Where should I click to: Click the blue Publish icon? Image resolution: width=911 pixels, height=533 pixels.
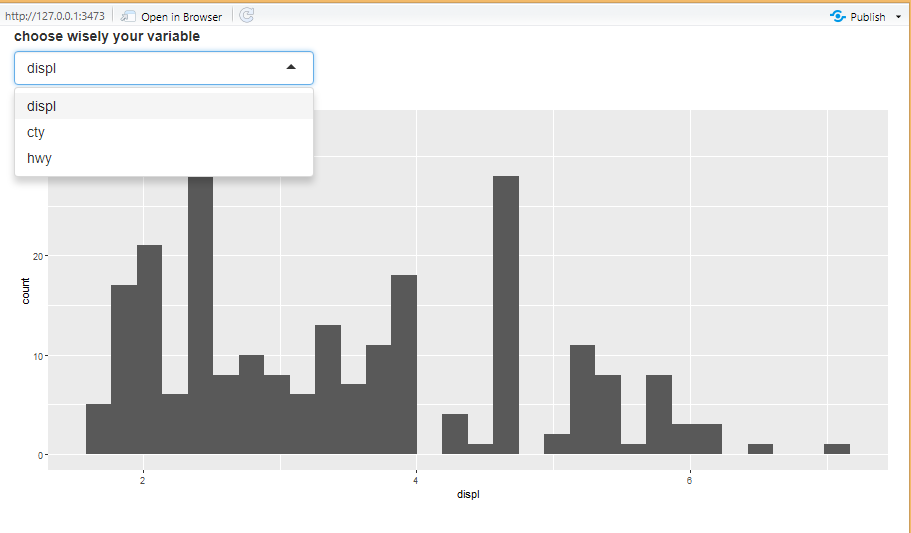[838, 16]
